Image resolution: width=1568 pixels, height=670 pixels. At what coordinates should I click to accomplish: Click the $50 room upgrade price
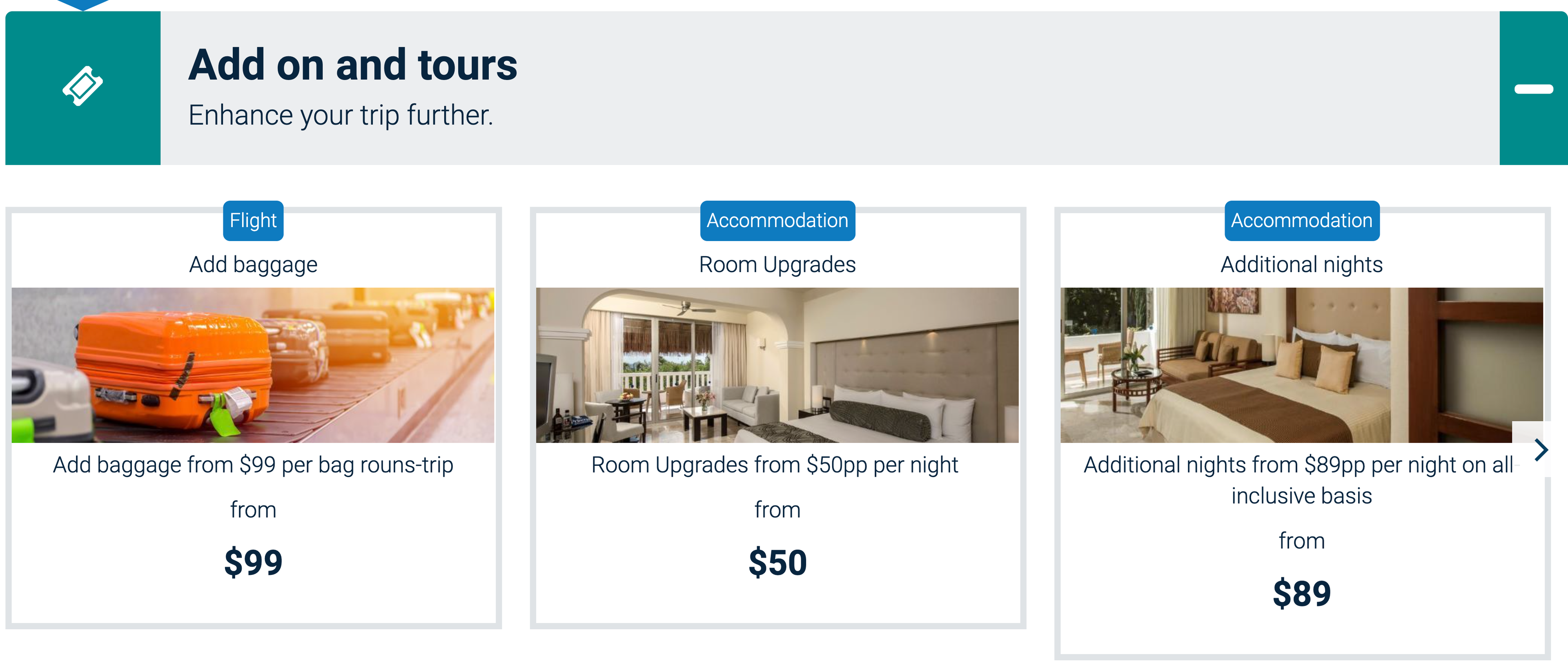pos(777,562)
